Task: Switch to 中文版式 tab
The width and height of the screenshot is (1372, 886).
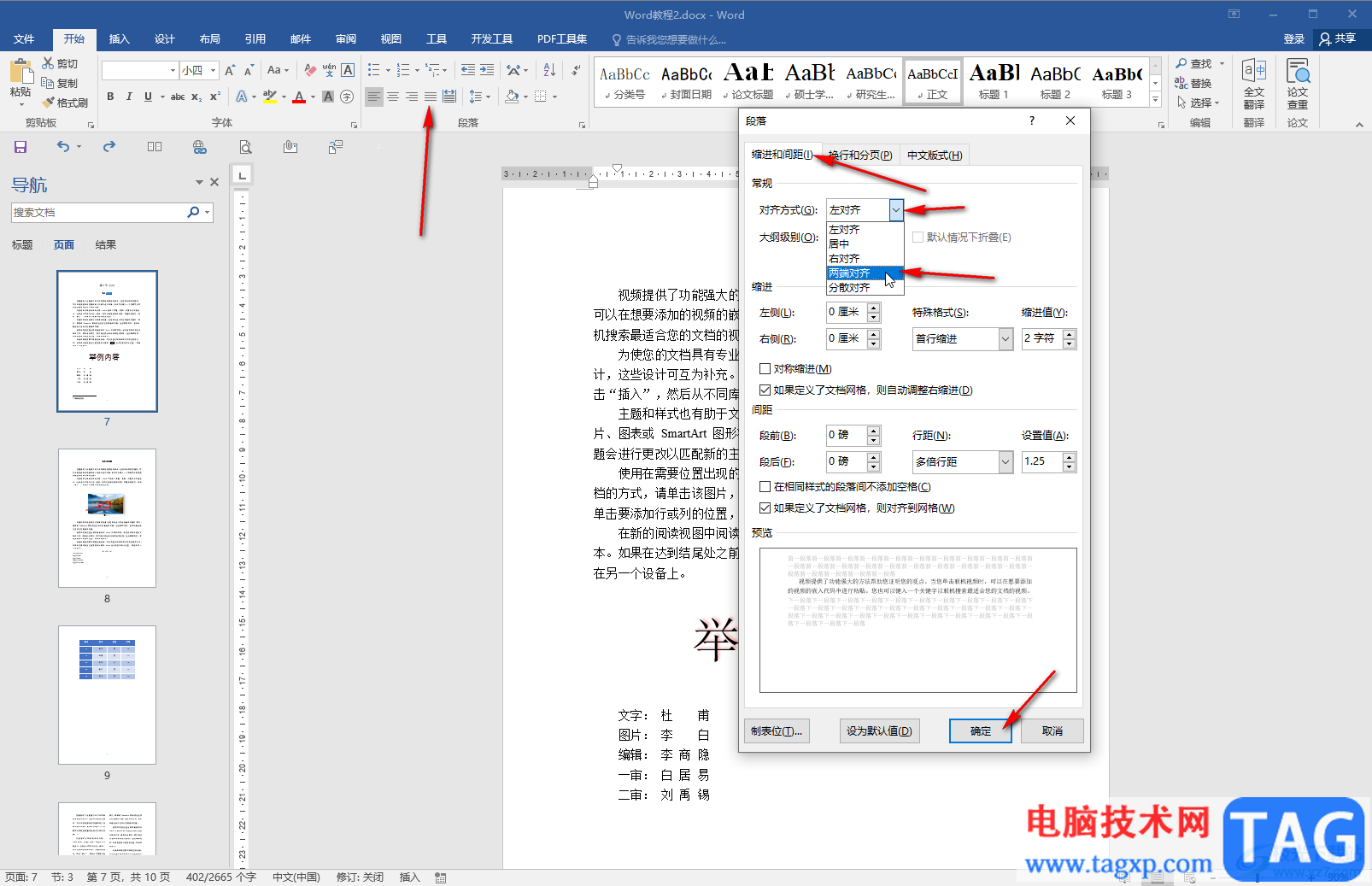Action: [x=935, y=155]
